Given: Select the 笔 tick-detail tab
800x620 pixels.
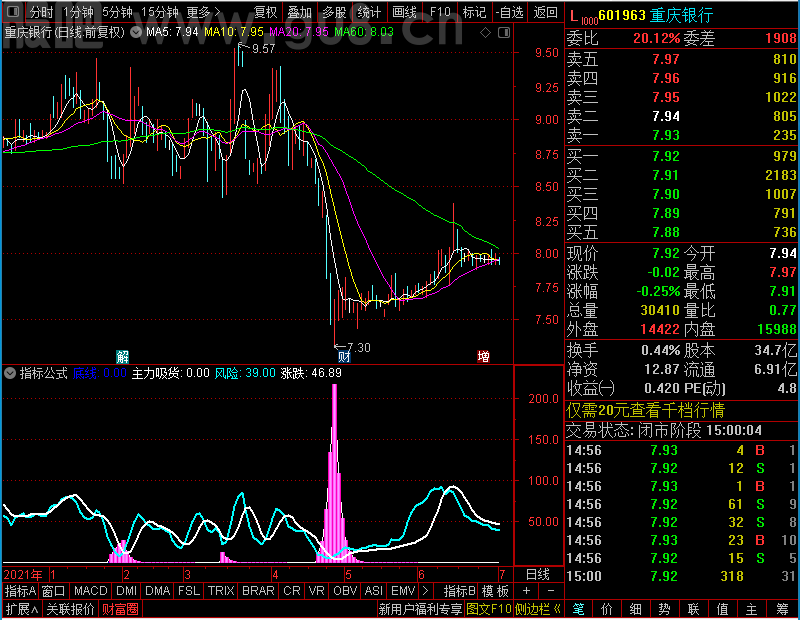Looking at the screenshot, I should point(578,609).
